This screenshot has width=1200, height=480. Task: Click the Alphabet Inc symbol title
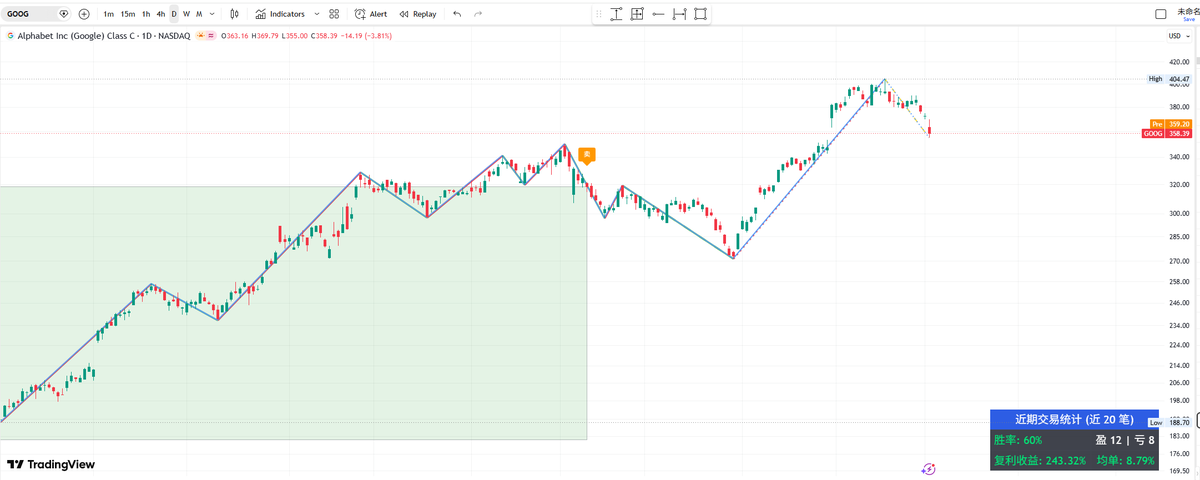(x=104, y=36)
